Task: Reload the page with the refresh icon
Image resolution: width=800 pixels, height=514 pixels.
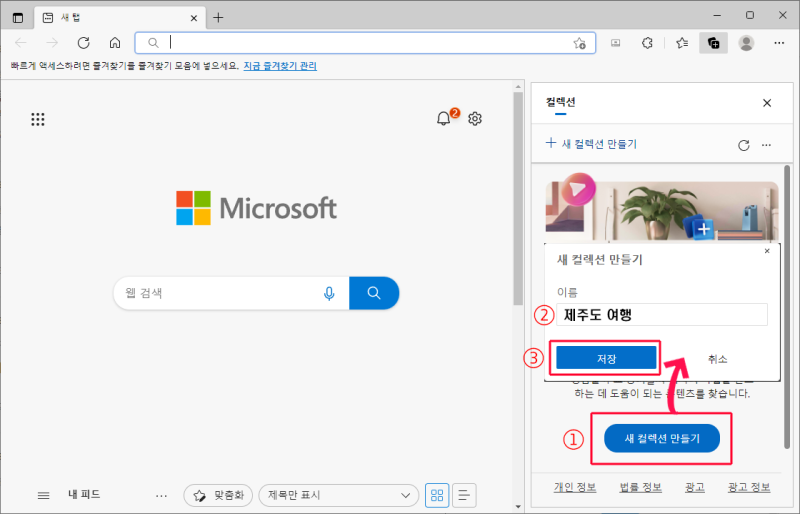Action: point(84,43)
